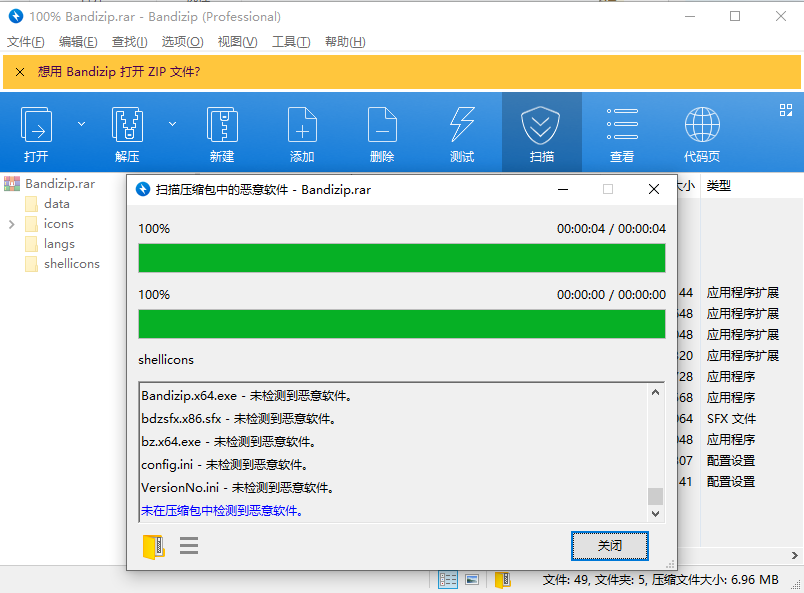Expand the icons folder in tree
804x593 pixels.
point(11,224)
